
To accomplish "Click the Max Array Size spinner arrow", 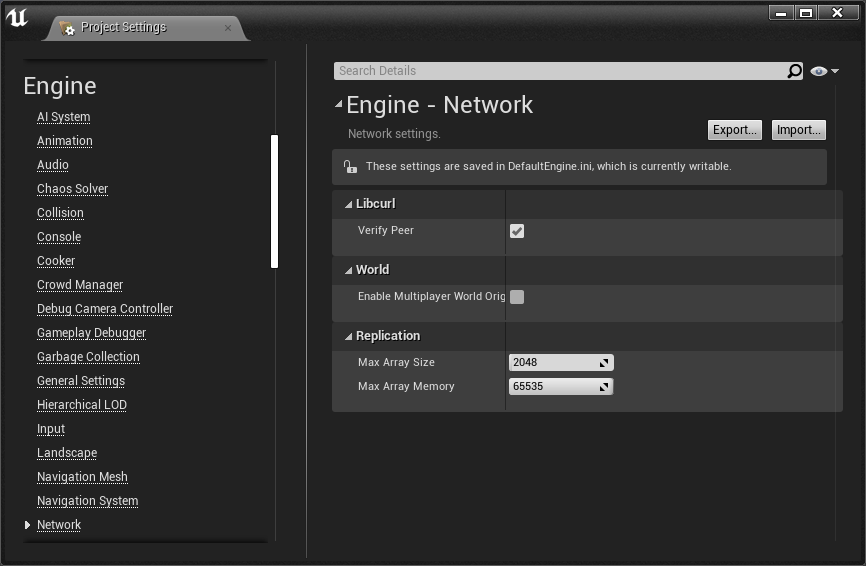I will point(604,363).
